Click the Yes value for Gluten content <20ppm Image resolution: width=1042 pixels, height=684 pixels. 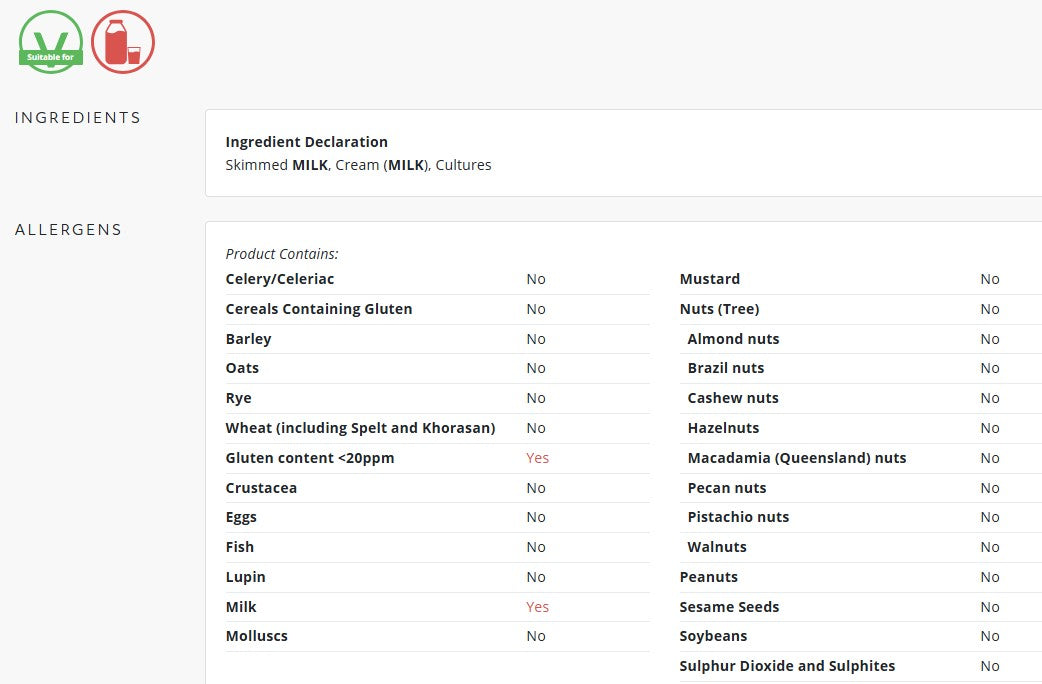(x=537, y=458)
